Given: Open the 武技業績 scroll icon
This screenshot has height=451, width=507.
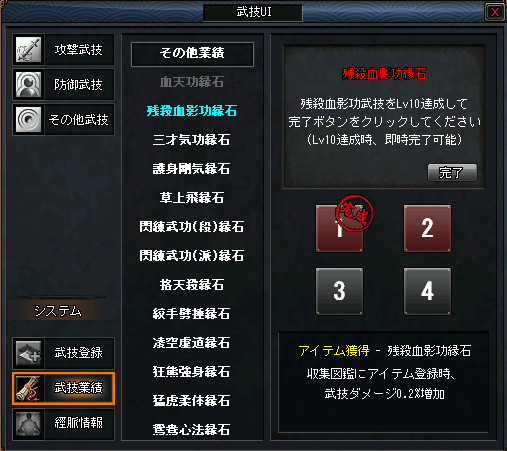Looking at the screenshot, I should [29, 388].
